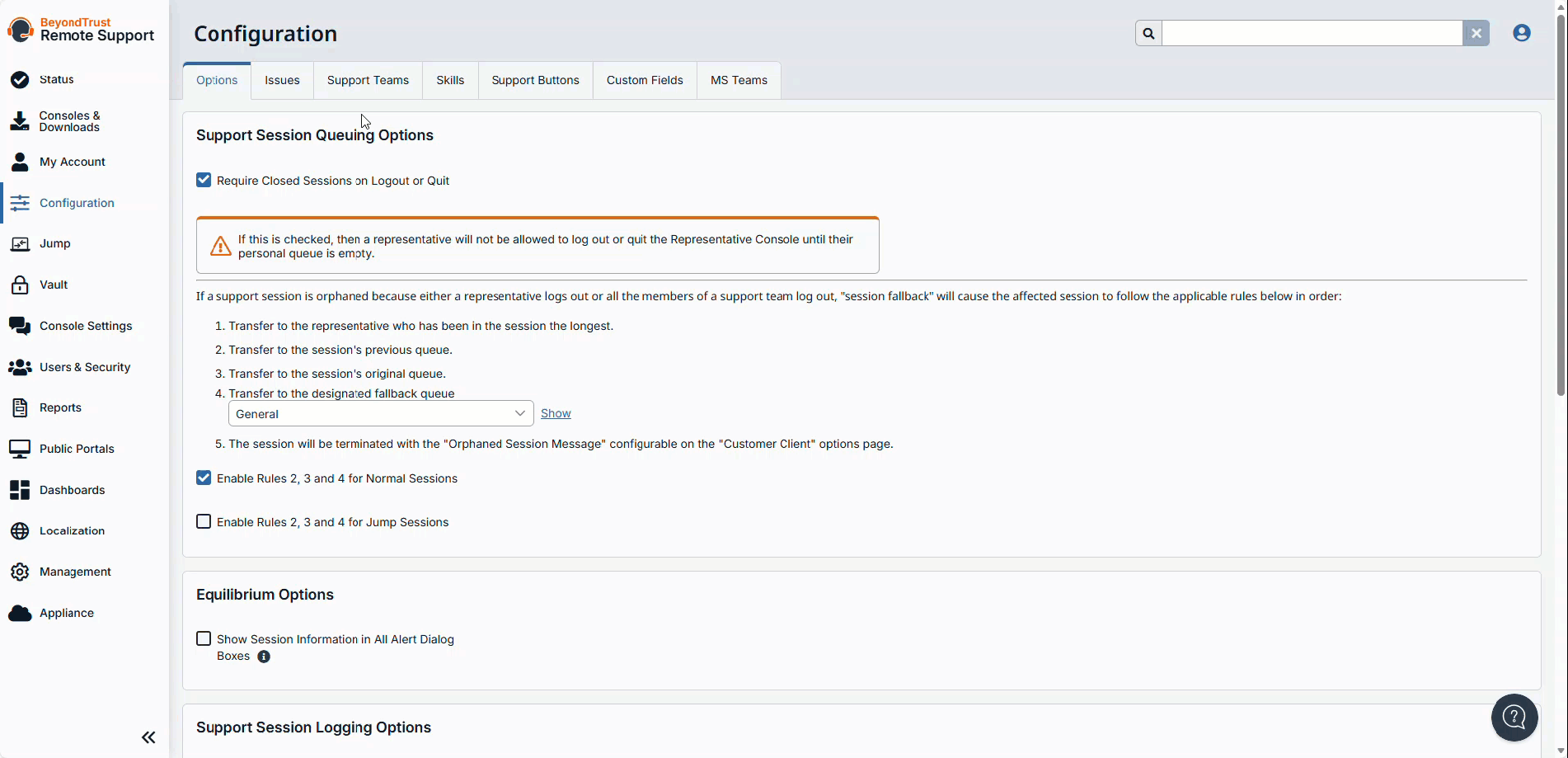Click the Dashboards grid icon

20,490
